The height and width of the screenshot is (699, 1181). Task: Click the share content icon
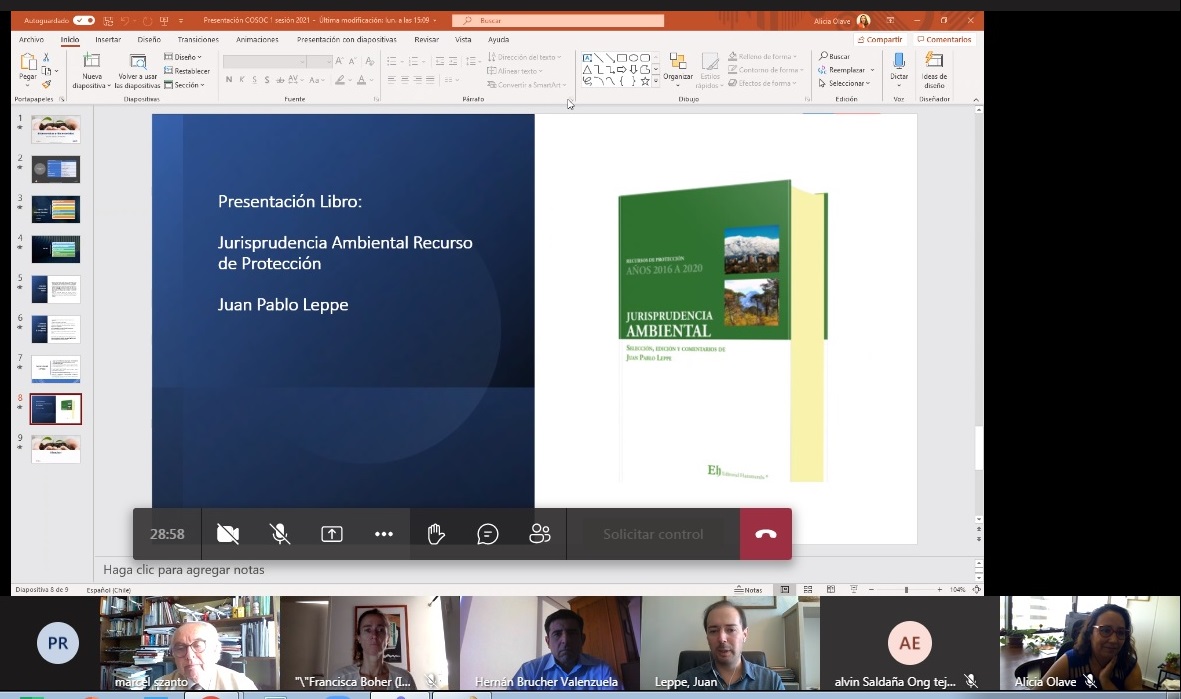[x=332, y=534]
